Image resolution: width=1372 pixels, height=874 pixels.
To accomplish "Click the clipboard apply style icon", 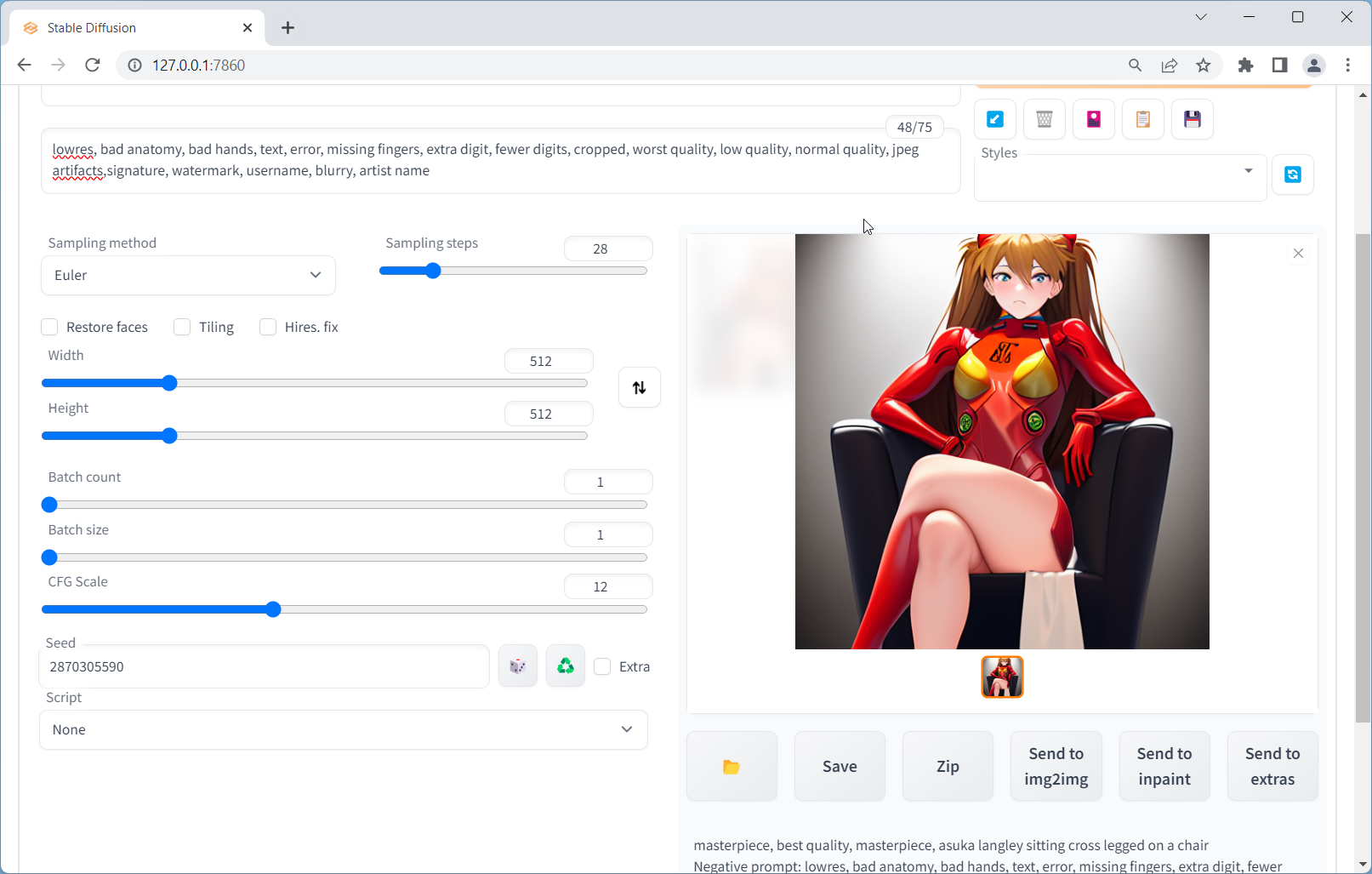I will [x=1143, y=119].
